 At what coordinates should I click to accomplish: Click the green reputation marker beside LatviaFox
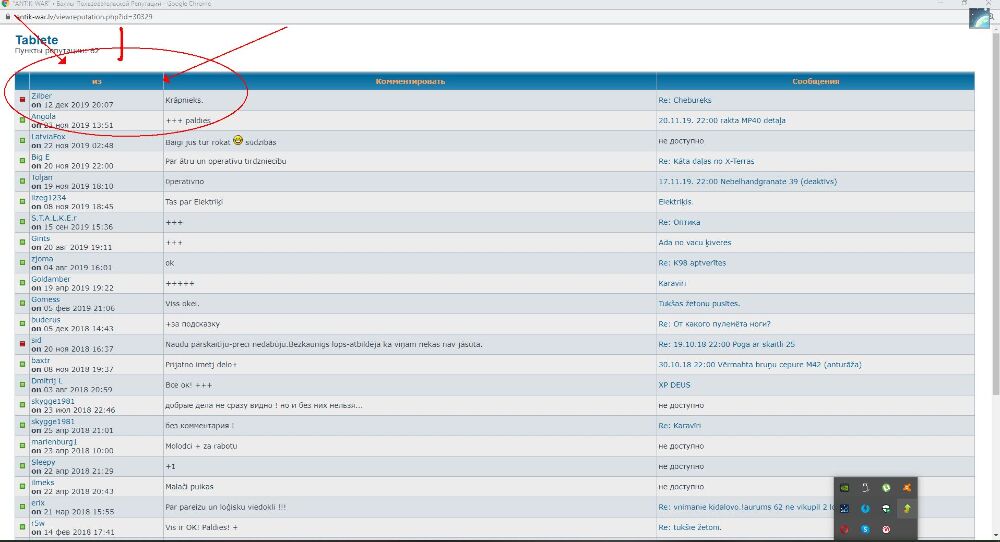[22, 141]
